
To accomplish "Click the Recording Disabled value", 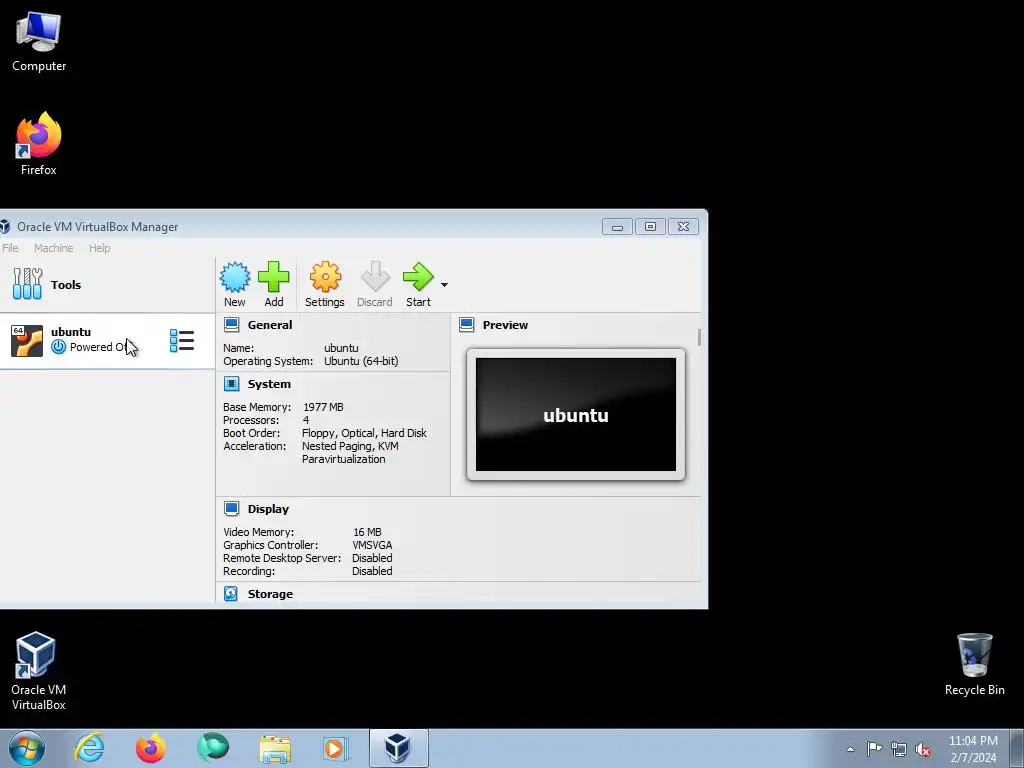I will [x=372, y=571].
